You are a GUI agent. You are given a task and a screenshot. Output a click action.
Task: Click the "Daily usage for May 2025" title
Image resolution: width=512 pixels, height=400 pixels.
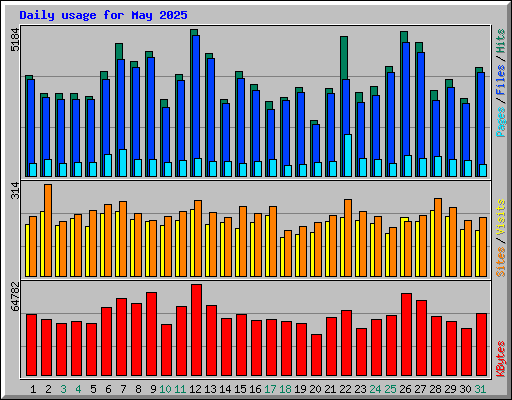[x=103, y=15]
